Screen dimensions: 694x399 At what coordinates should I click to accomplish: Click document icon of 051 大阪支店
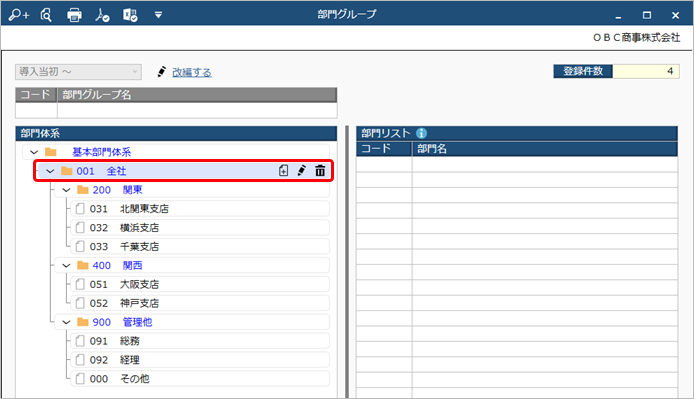click(80, 284)
